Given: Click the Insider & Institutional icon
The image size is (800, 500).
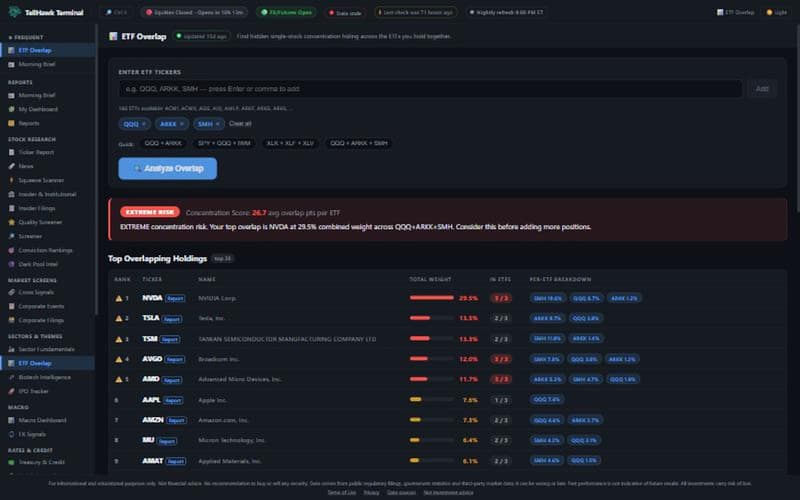Looking at the screenshot, I should point(11,194).
